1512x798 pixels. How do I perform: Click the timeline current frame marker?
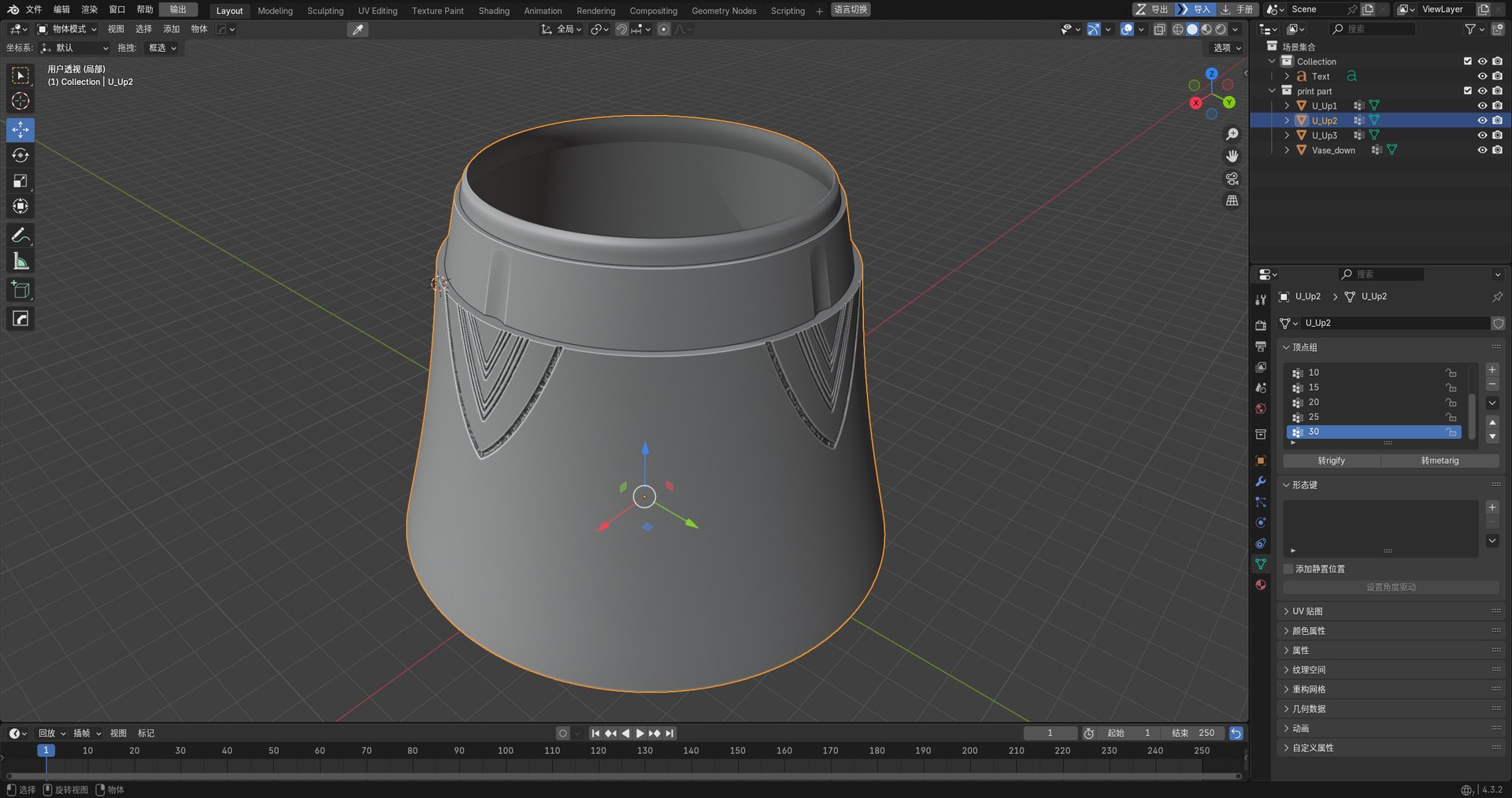coord(46,751)
